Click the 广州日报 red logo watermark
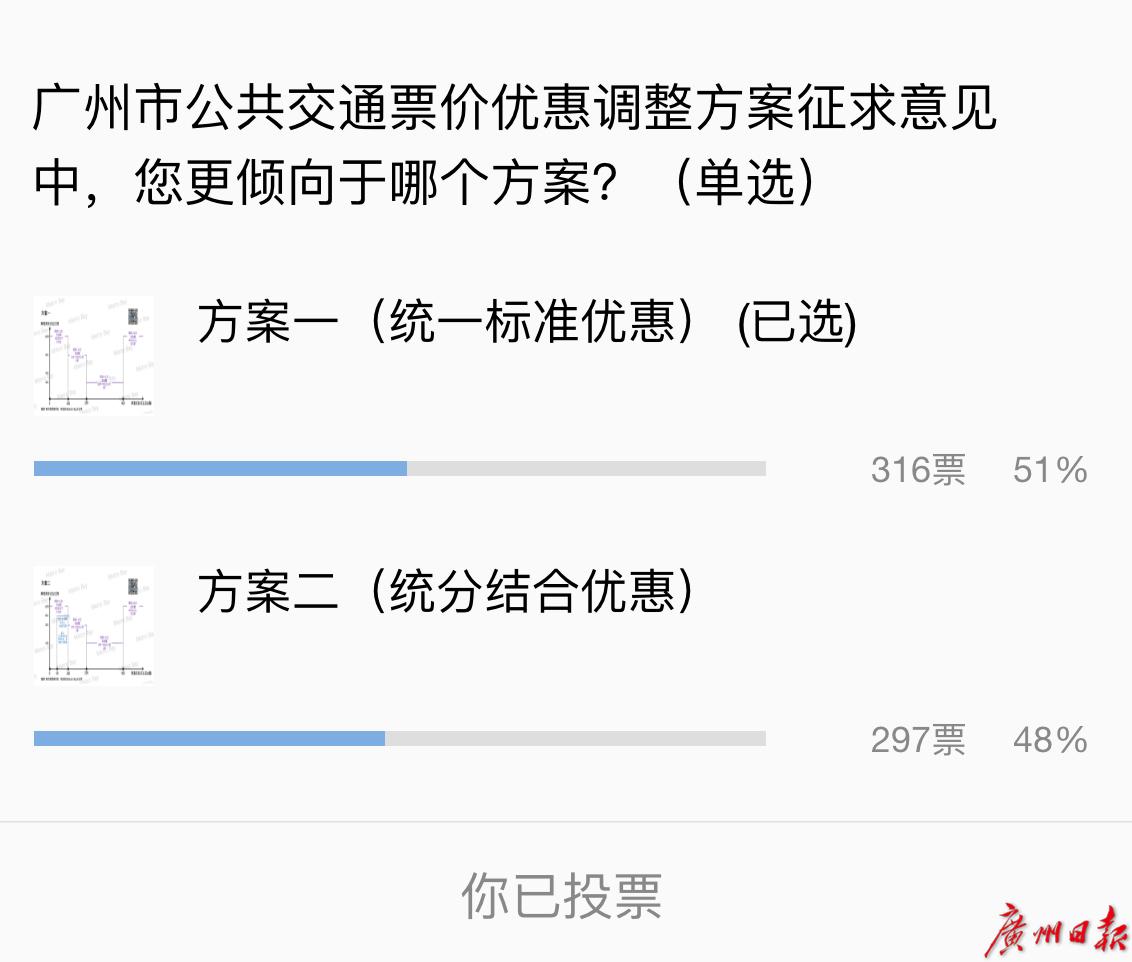 tap(1054, 933)
